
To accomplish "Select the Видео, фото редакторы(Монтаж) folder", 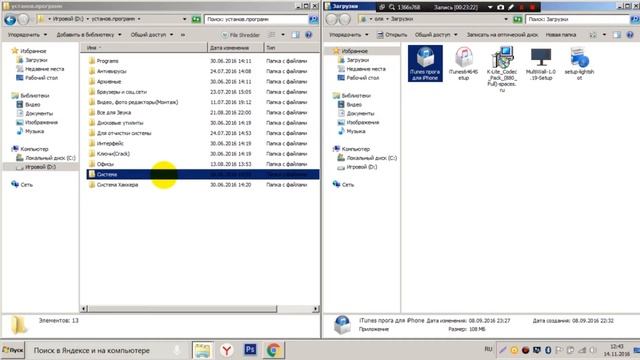I will [x=137, y=102].
